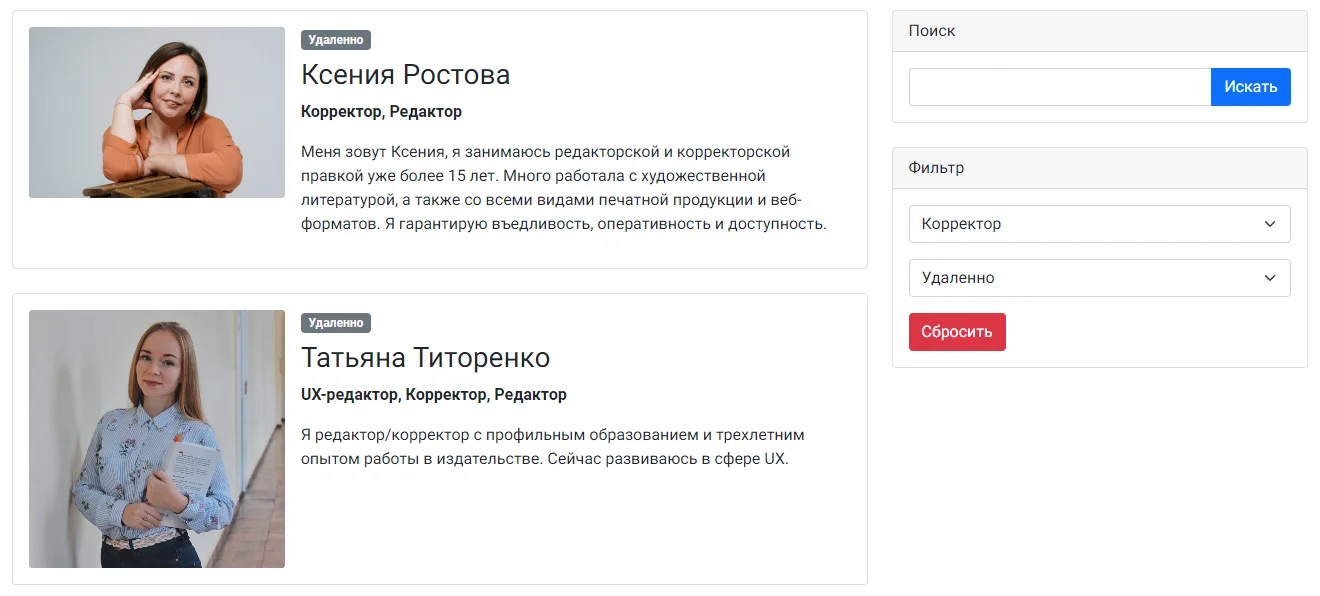Click Татьяна's description about профильным образованием
Viewport: 1320px width, 596px height.
pyautogui.click(x=552, y=448)
